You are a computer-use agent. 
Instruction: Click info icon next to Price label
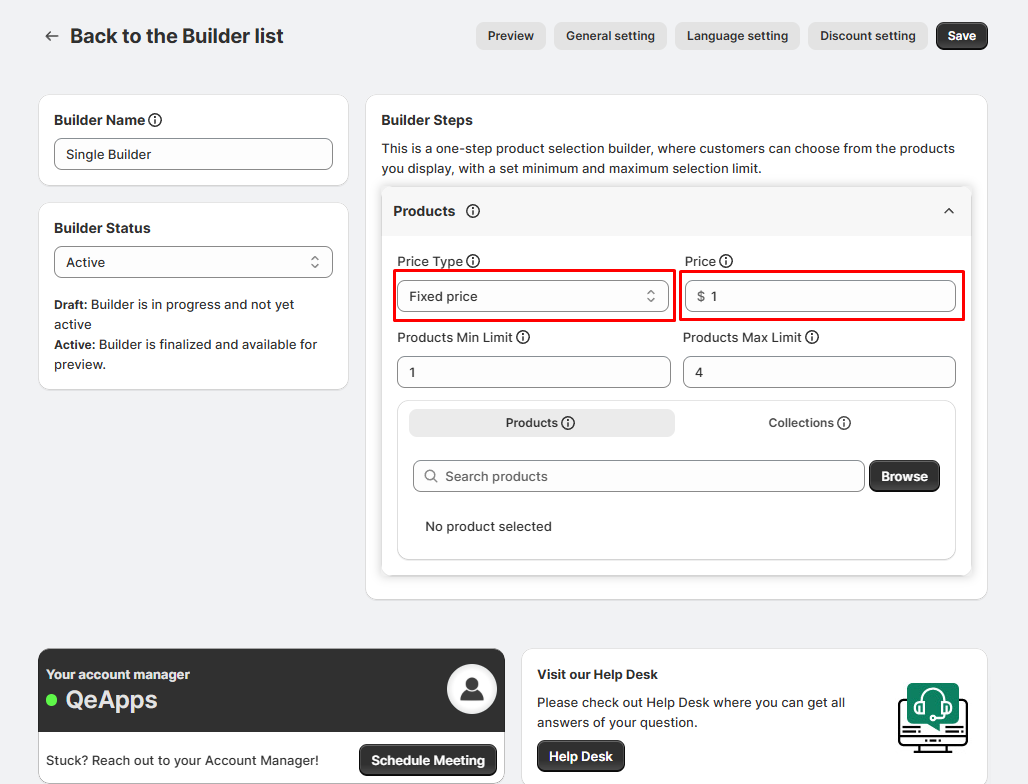pyautogui.click(x=726, y=261)
